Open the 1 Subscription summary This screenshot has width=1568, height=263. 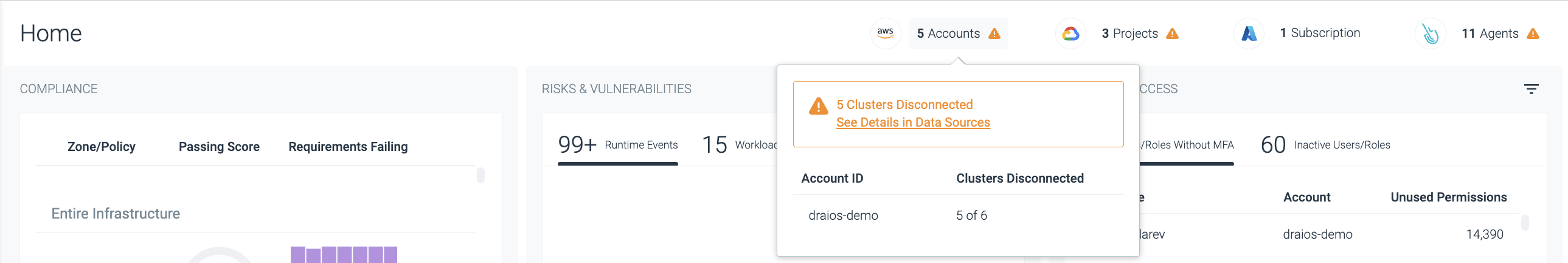coord(1320,33)
